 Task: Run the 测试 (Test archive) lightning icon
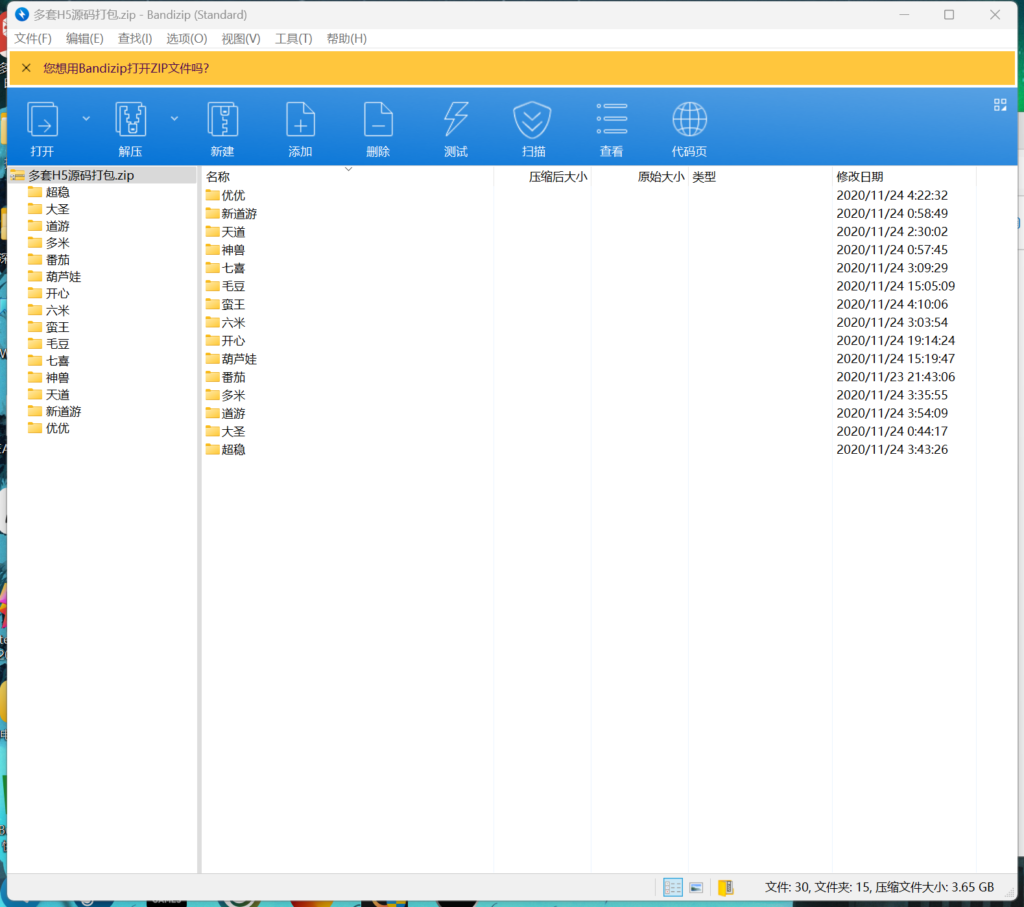point(456,121)
